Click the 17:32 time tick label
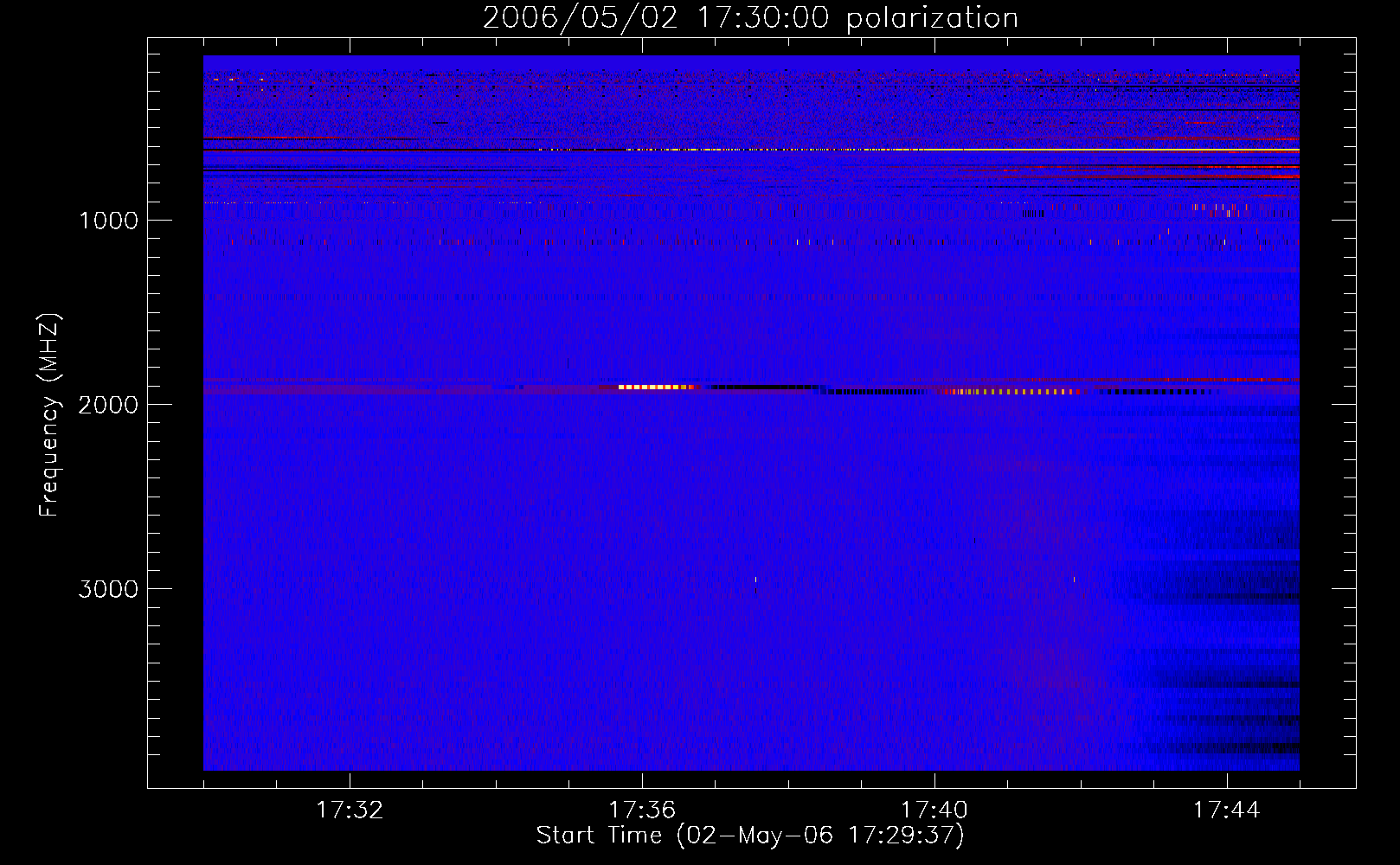 [350, 810]
